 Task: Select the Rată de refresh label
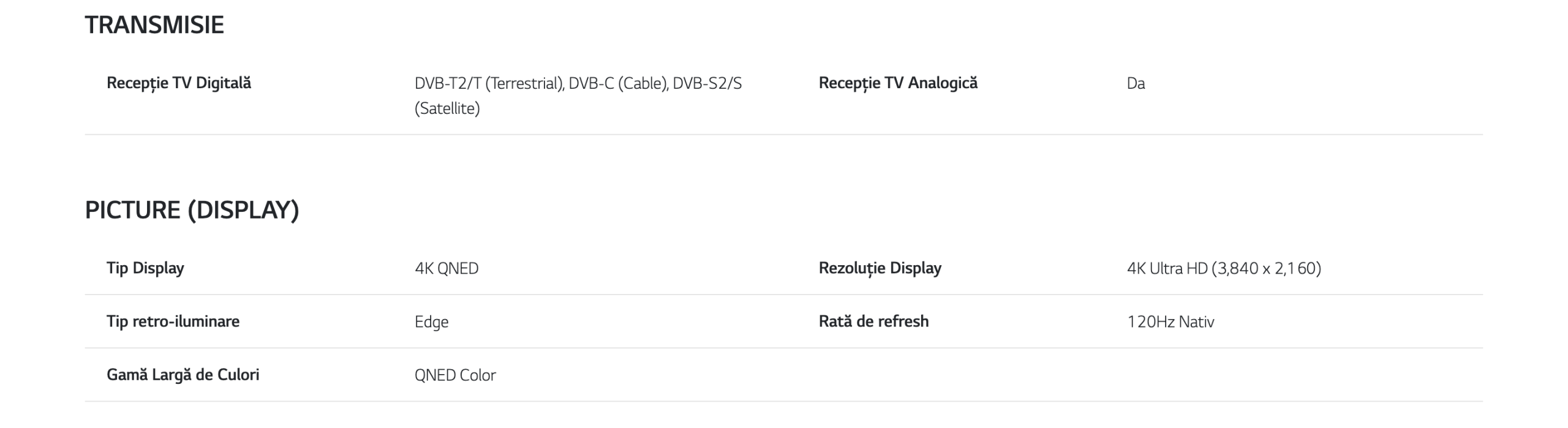[x=873, y=321]
